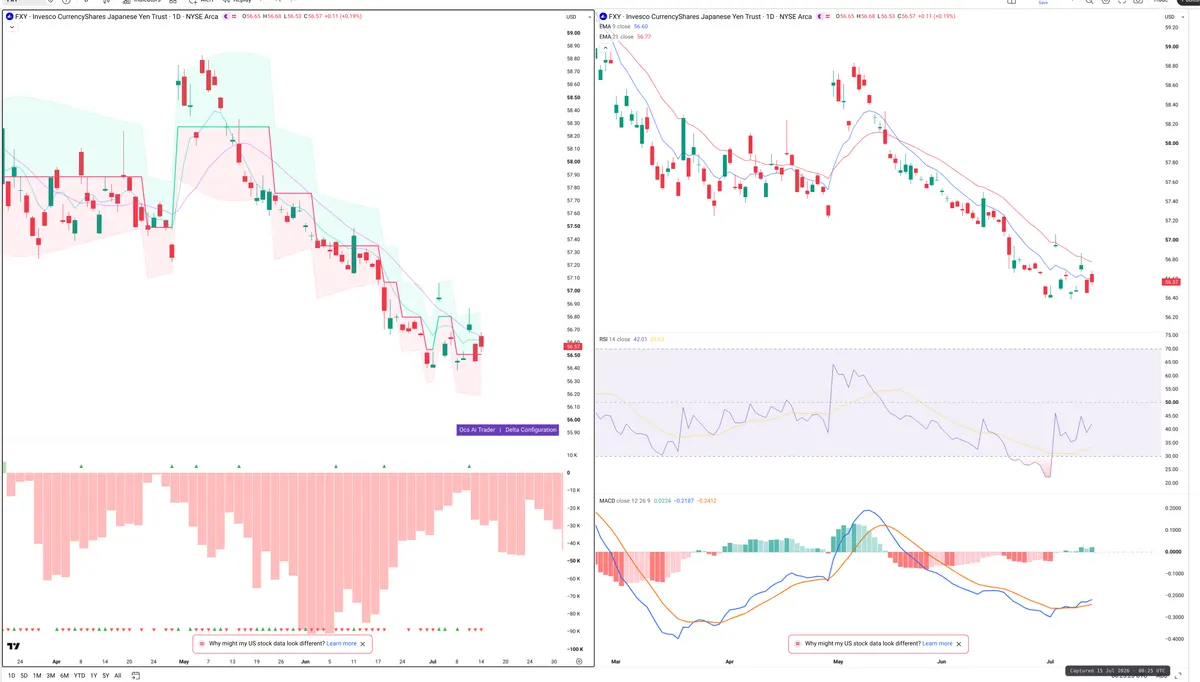Click the data status icon beside right chart moon

point(828,16)
